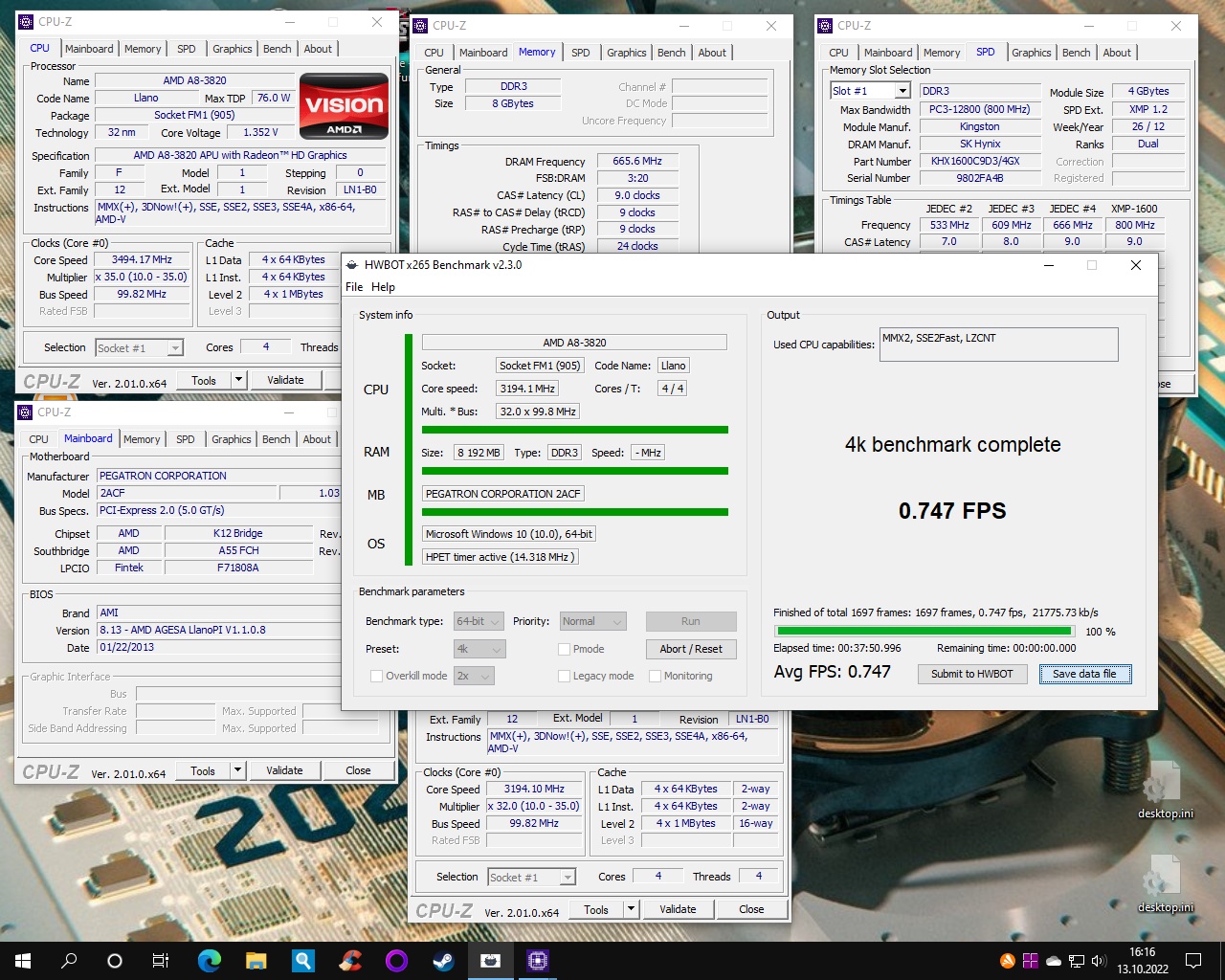The height and width of the screenshot is (980, 1225).
Task: Click CPU-Z Mainboard window's title bar icon
Action: [x=26, y=412]
